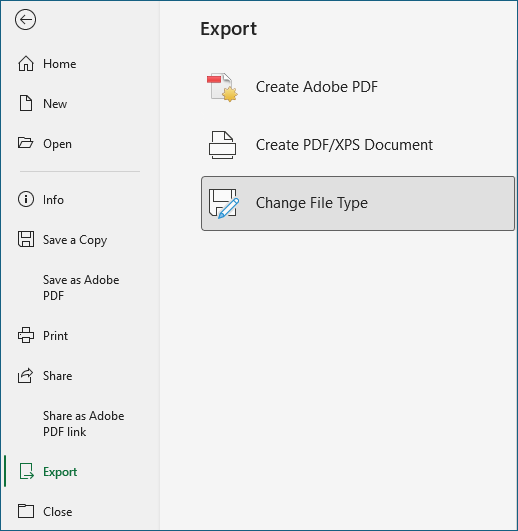Click the back arrow circle icon
This screenshot has width=518, height=531.
point(25,20)
